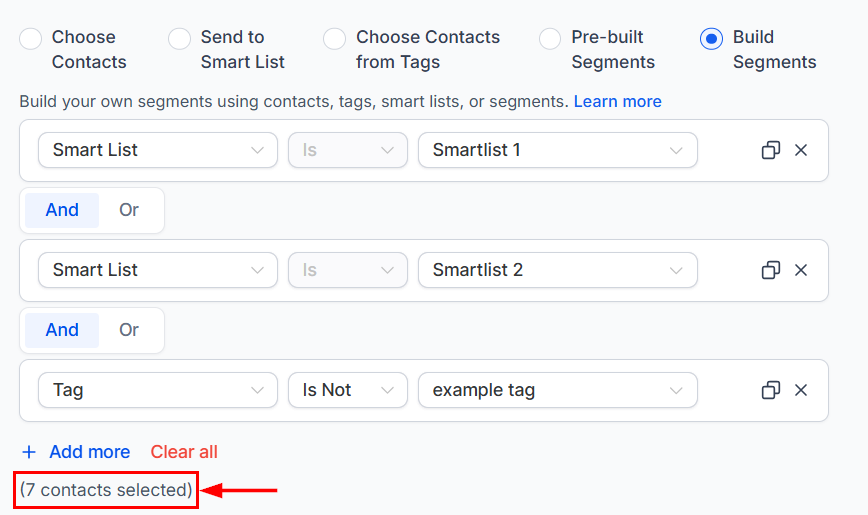Image resolution: width=868 pixels, height=515 pixels.
Task: Open the Tag field type dropdown
Action: tap(158, 390)
